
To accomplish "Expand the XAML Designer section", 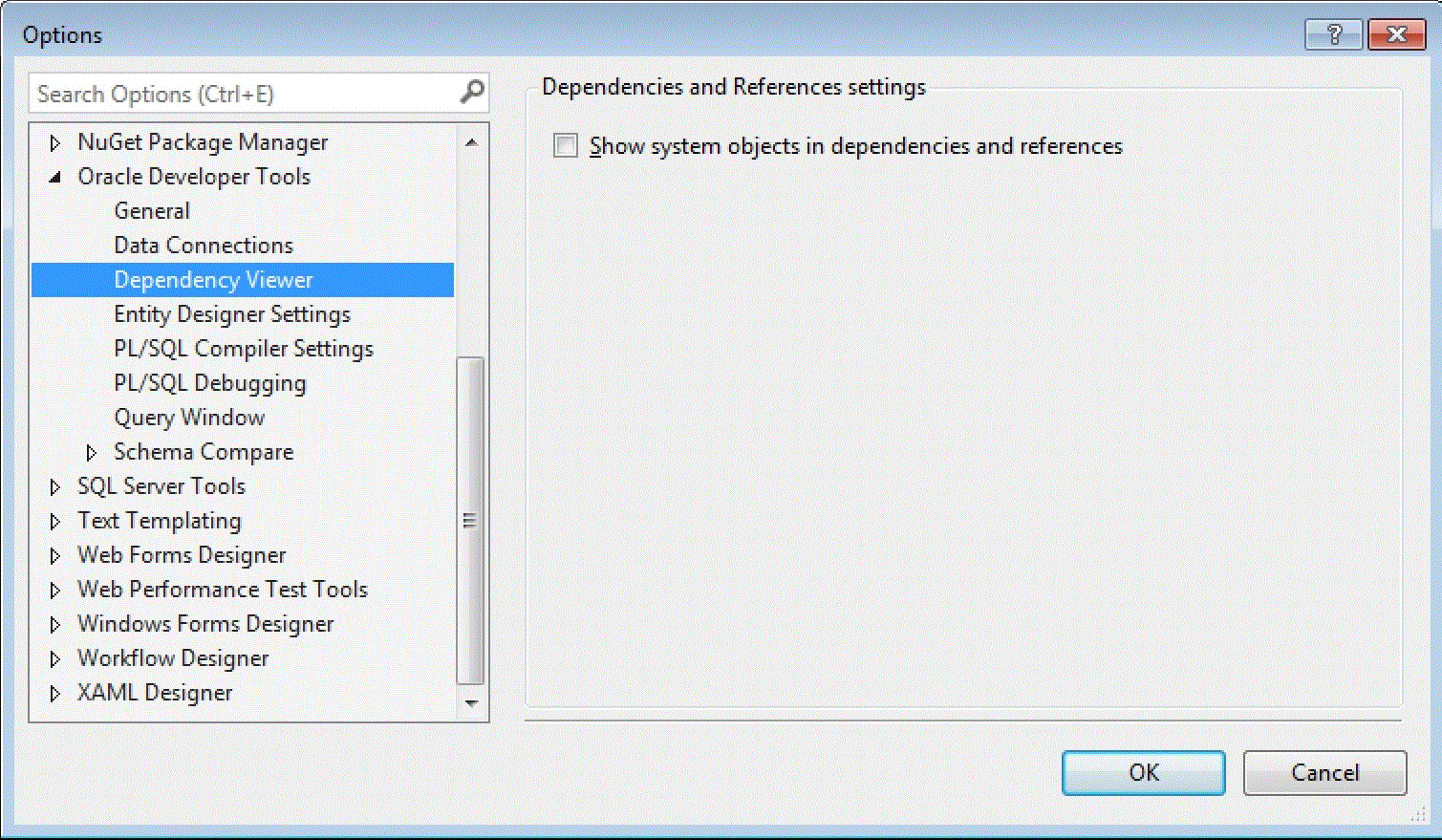I will click(54, 692).
